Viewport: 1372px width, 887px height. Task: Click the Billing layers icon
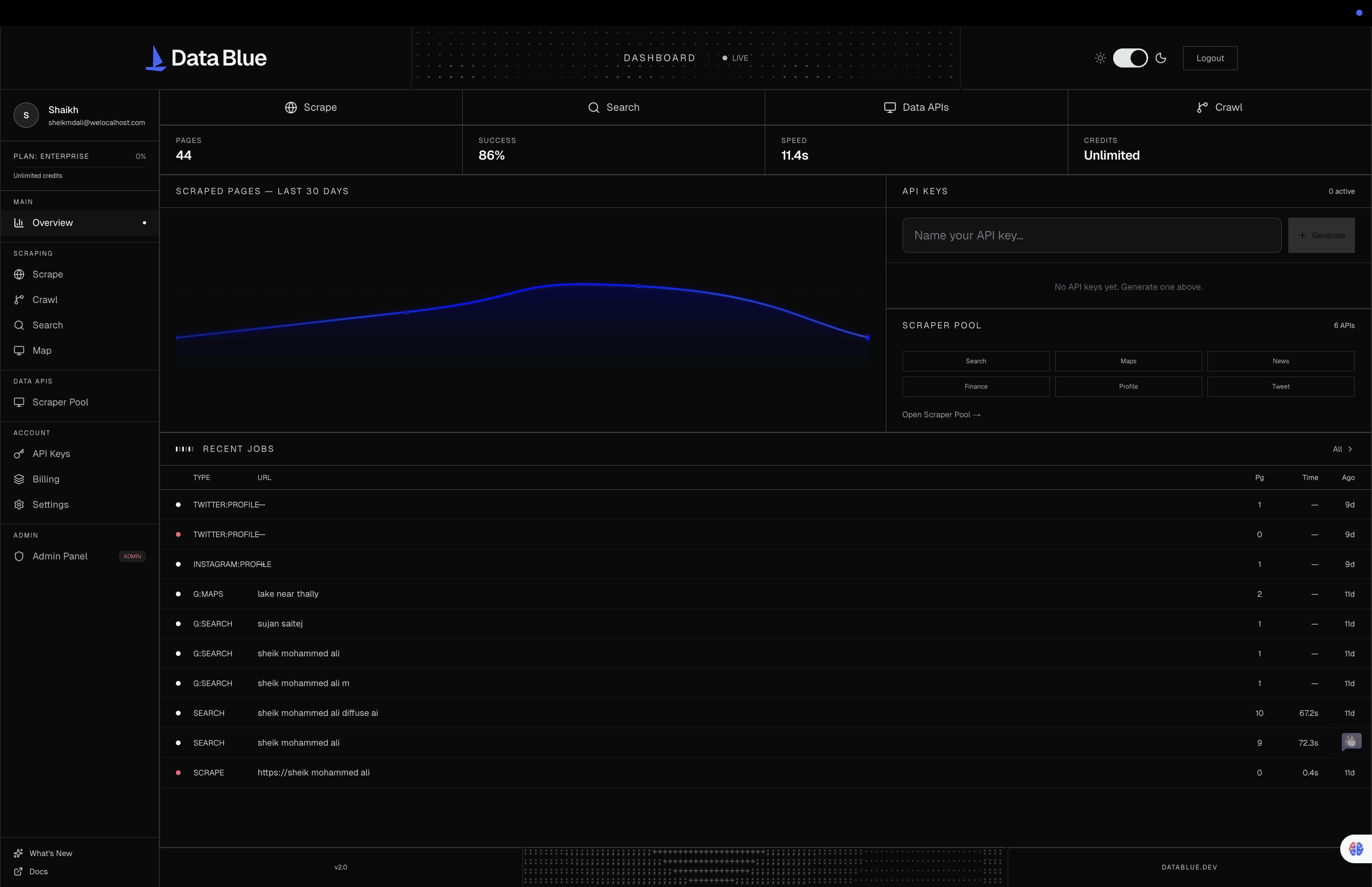click(x=19, y=479)
